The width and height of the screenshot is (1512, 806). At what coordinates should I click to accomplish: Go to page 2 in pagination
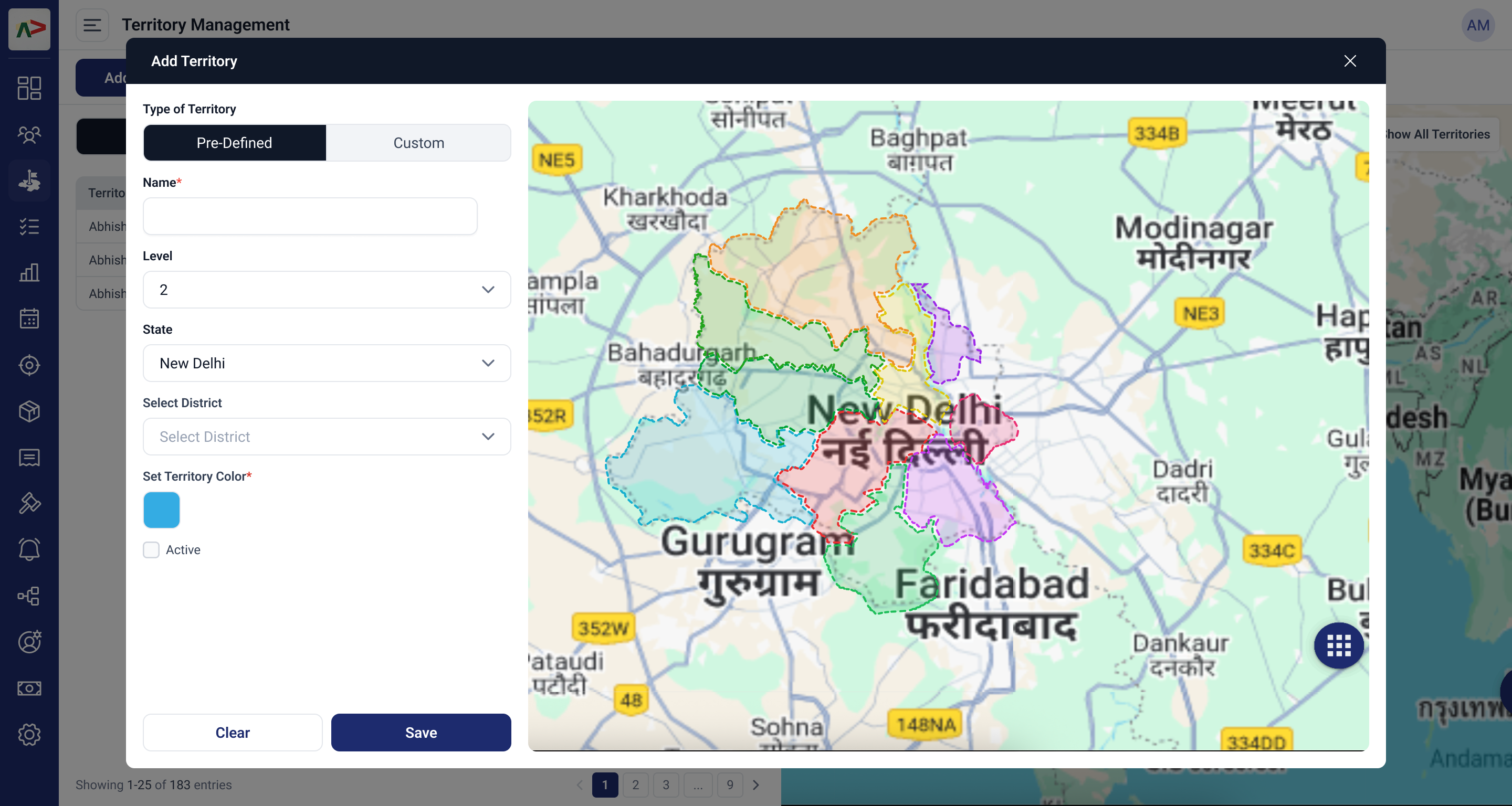tap(635, 785)
